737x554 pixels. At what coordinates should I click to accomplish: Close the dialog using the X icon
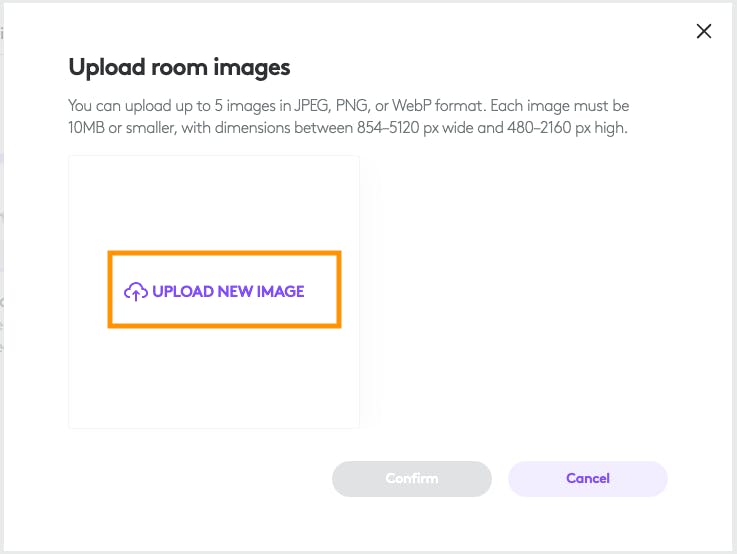pos(704,31)
